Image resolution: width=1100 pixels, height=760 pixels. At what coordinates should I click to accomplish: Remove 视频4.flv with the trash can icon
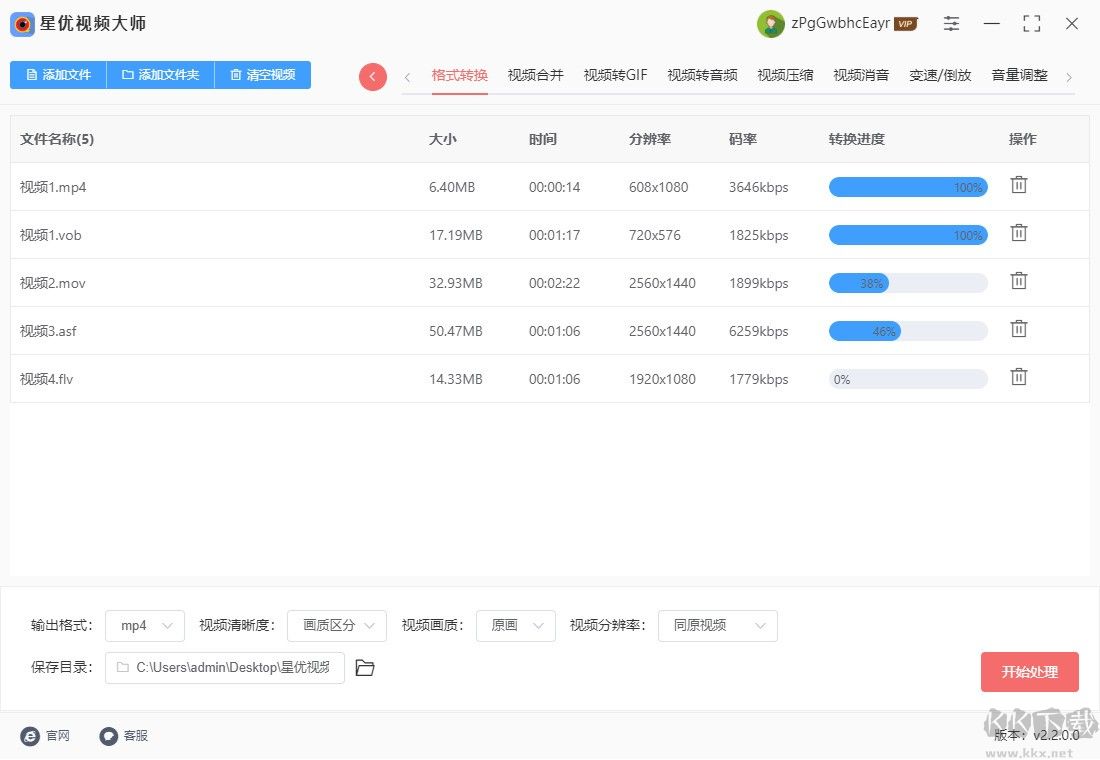point(1019,378)
